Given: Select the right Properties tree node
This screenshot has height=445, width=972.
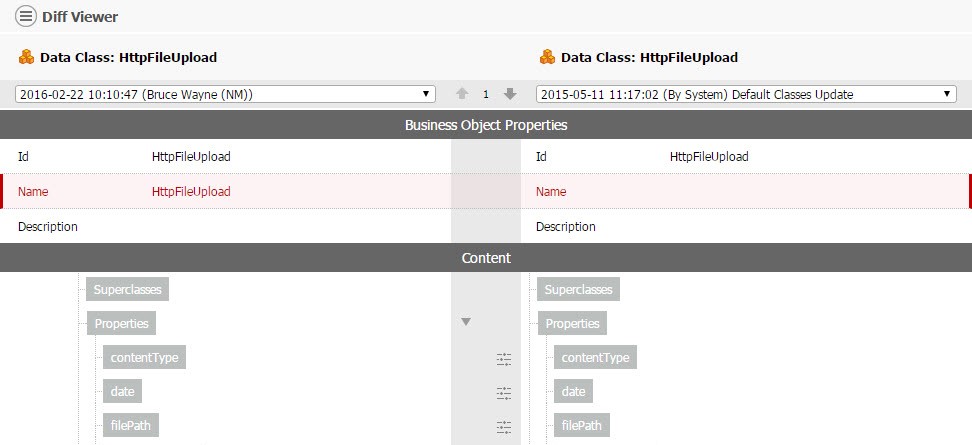Looking at the screenshot, I should (x=572, y=324).
